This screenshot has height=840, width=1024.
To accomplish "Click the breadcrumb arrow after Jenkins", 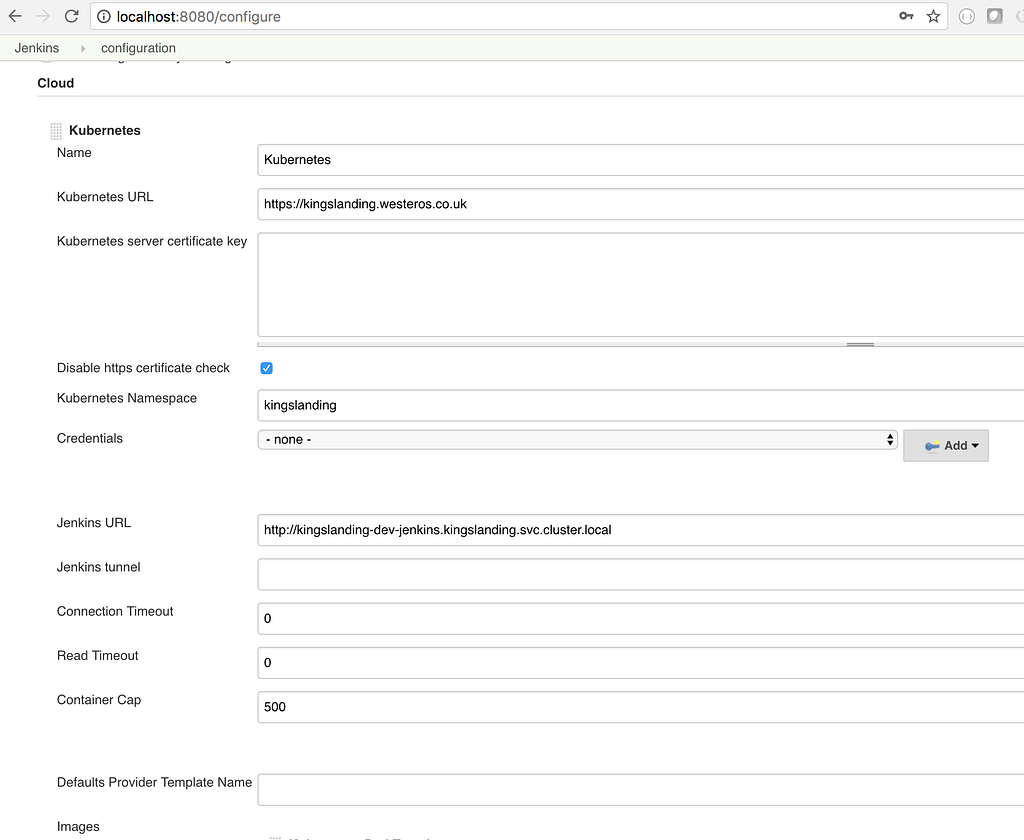I will coord(83,48).
